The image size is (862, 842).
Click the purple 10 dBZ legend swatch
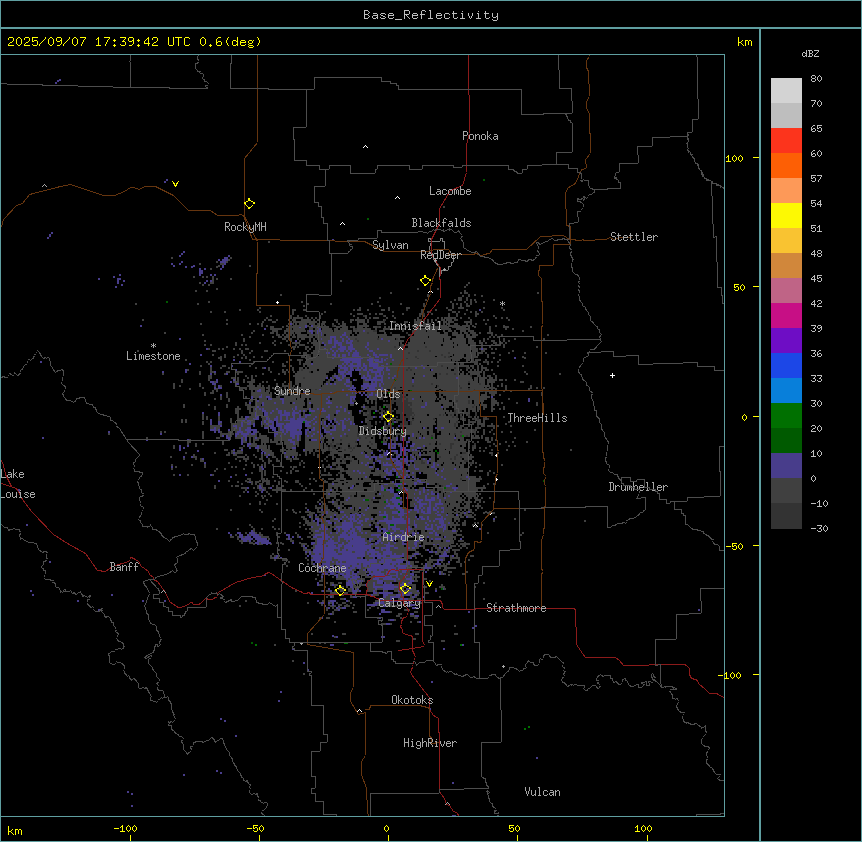pyautogui.click(x=786, y=466)
